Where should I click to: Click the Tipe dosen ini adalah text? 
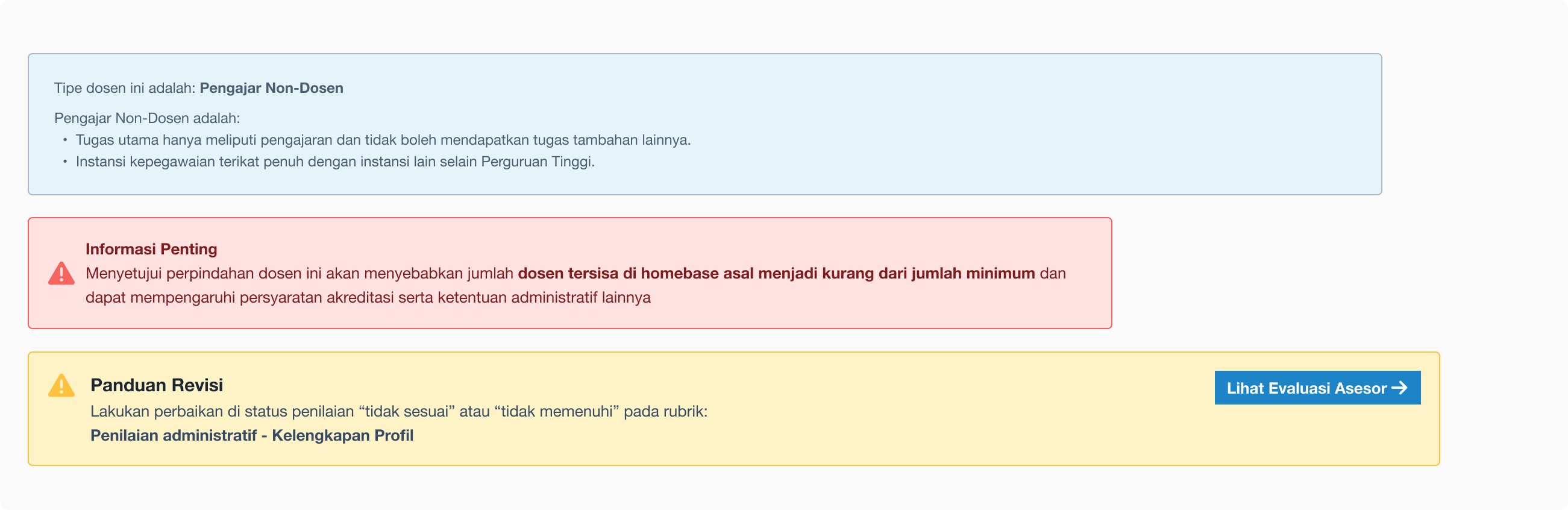(x=125, y=88)
